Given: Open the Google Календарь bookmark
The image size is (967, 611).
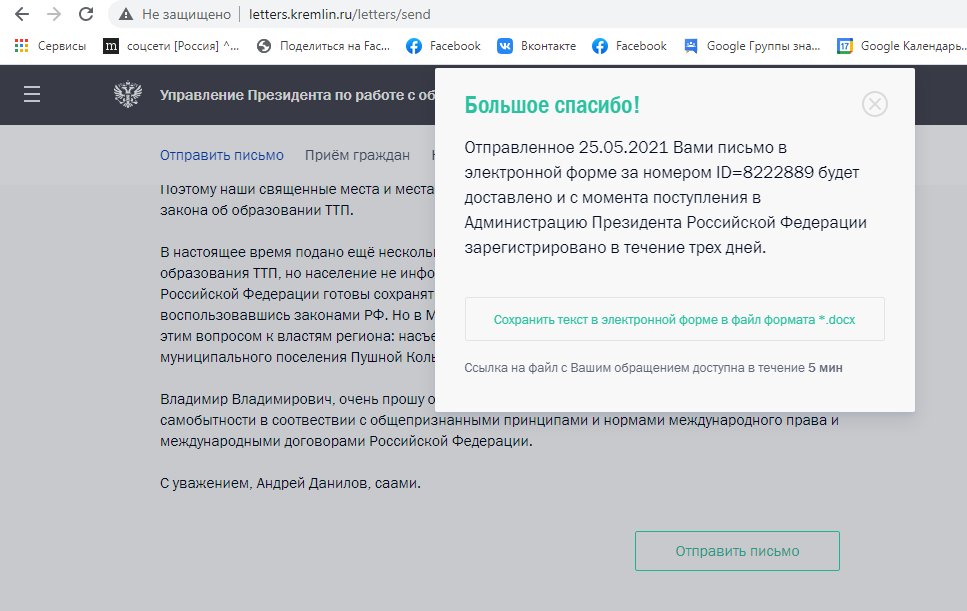Looking at the screenshot, I should pyautogui.click(x=899, y=46).
